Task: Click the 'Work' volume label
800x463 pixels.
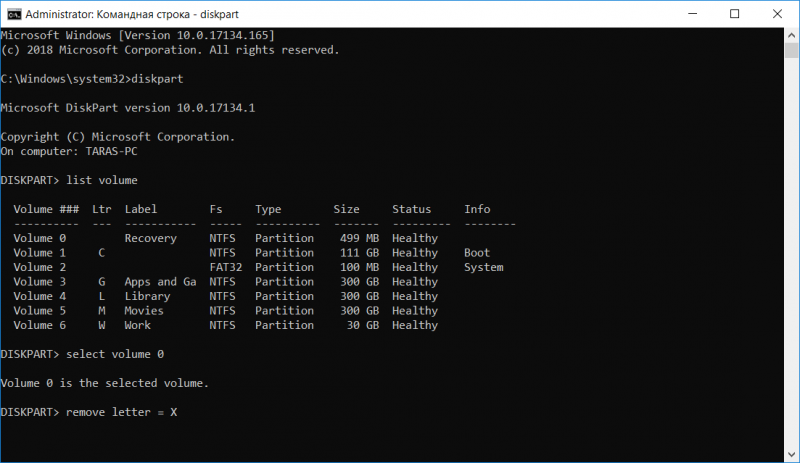Action: click(x=138, y=325)
